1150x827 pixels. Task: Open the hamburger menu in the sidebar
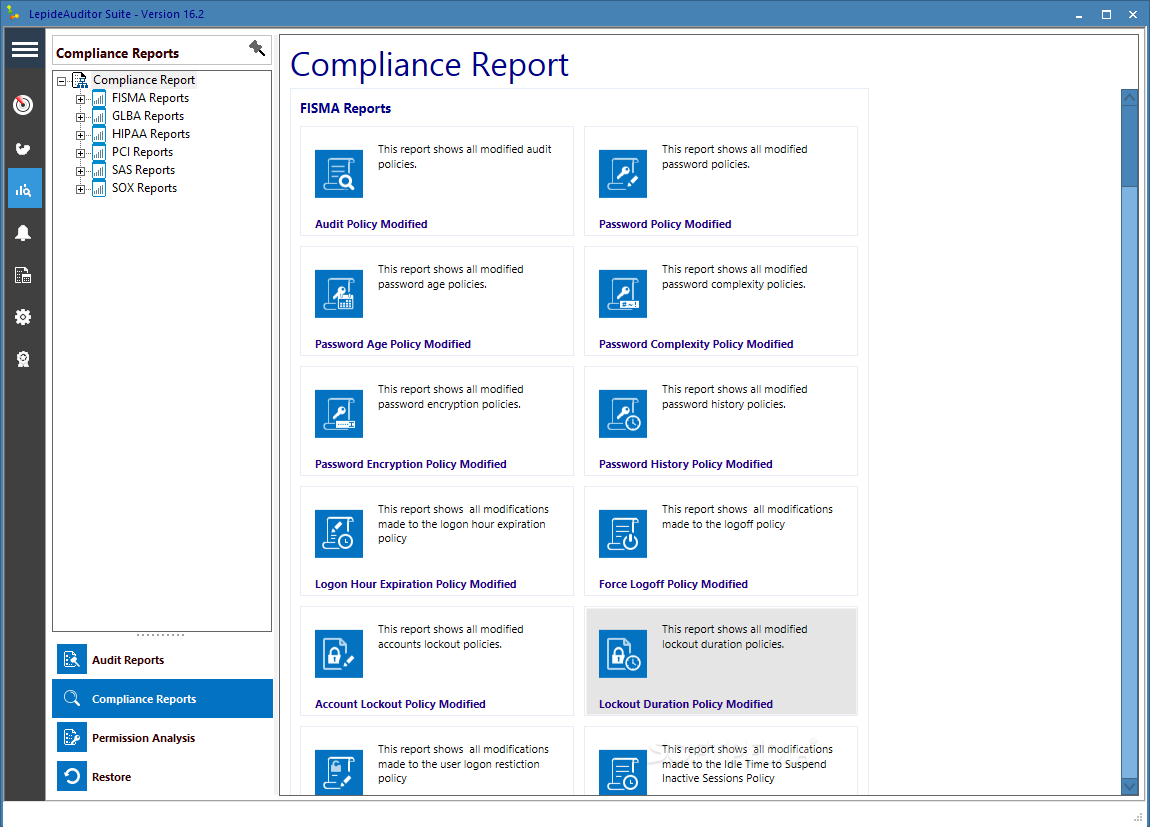coord(24,49)
